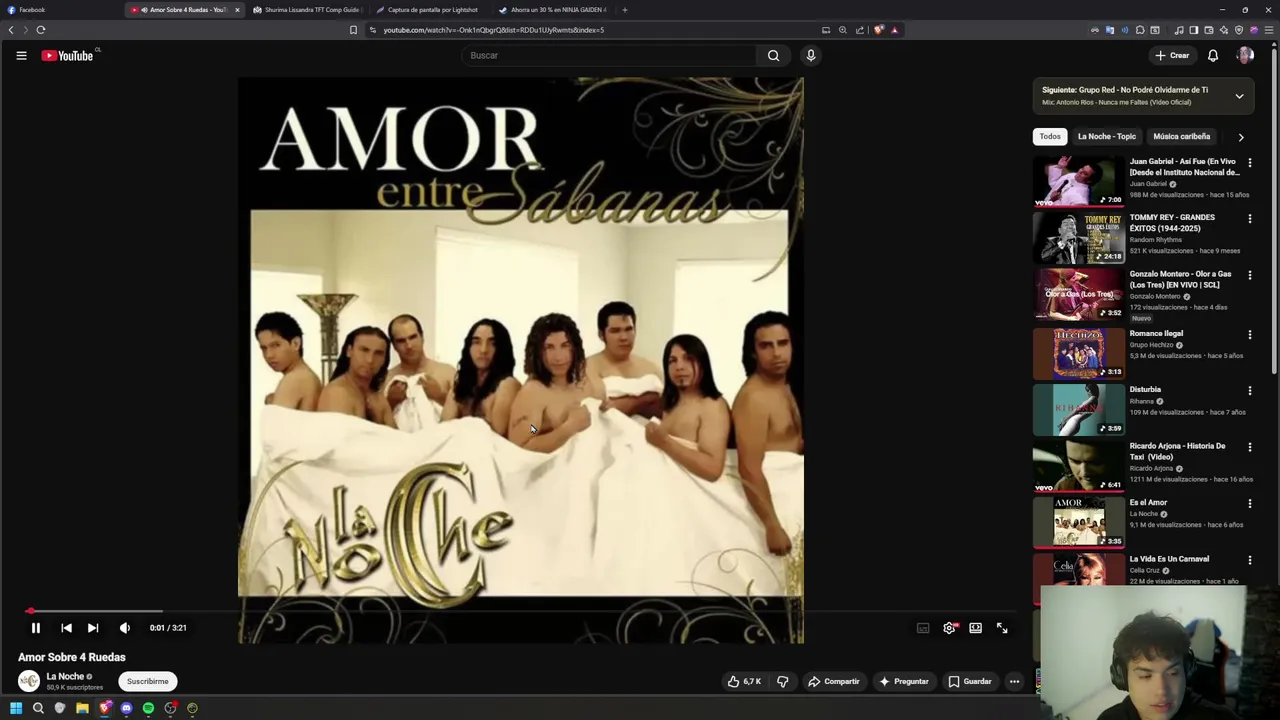
Task: Open the Romance Ilegal video thumbnail
Action: pyautogui.click(x=1079, y=353)
